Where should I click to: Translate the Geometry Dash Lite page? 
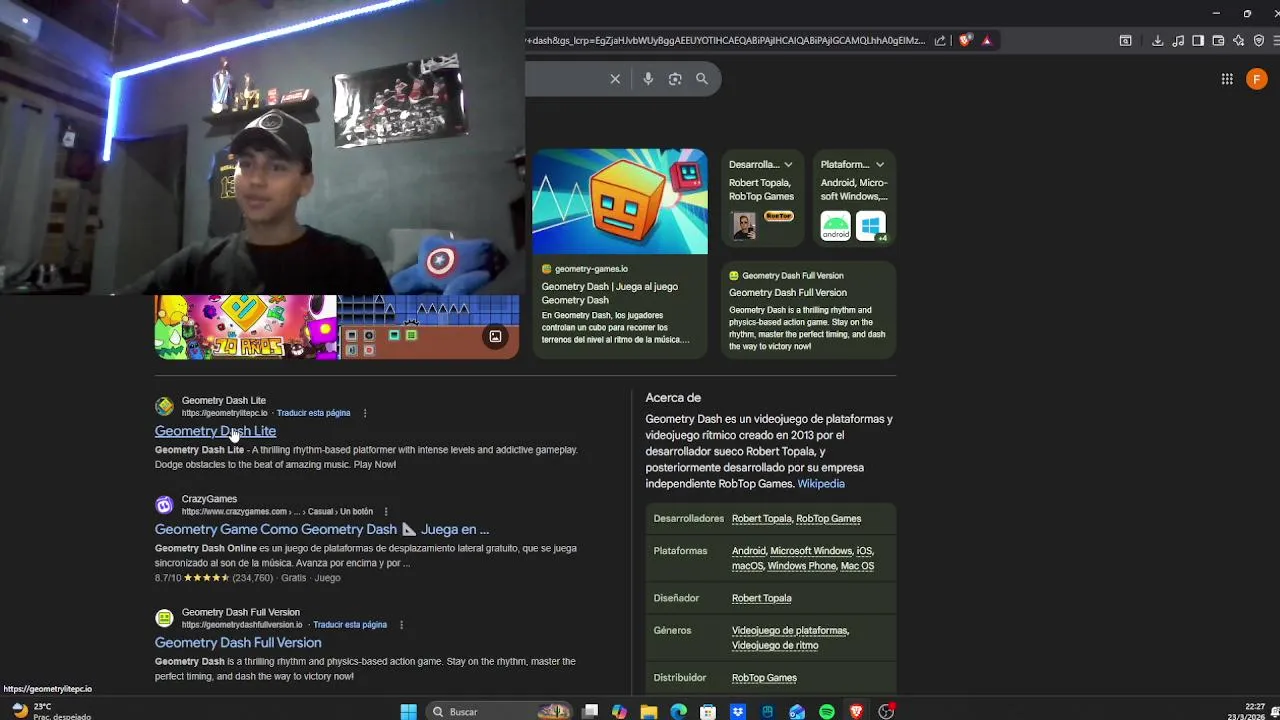313,413
